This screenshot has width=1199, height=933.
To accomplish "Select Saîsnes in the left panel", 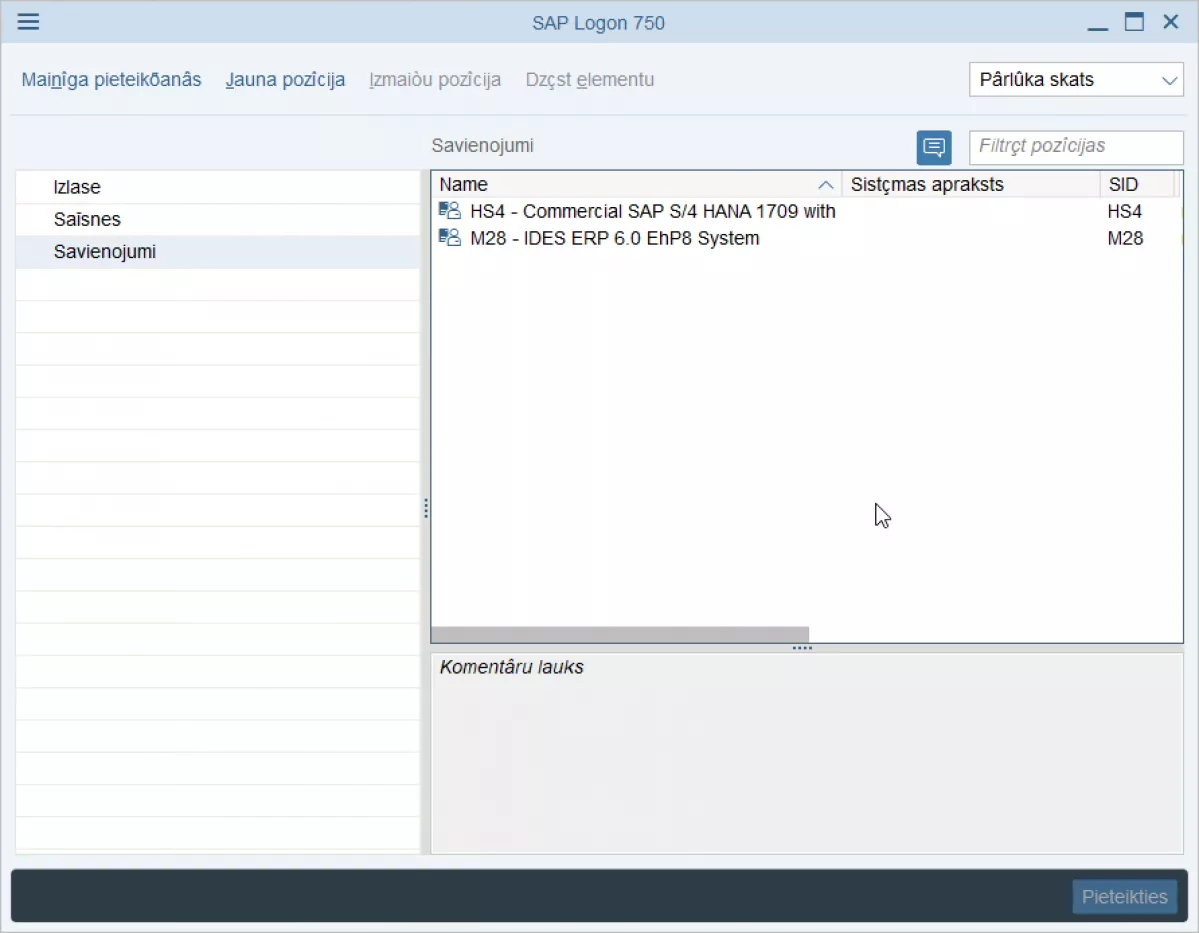I will tap(218, 219).
